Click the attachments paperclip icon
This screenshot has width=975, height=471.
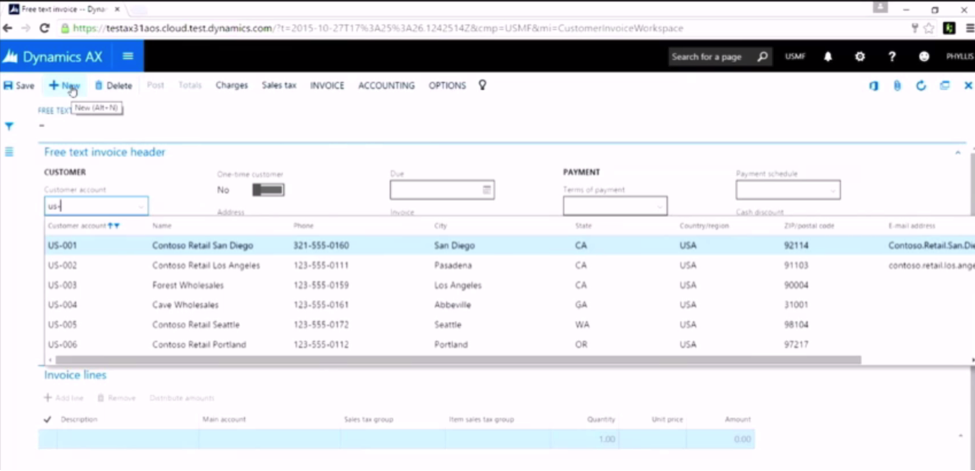tap(897, 86)
